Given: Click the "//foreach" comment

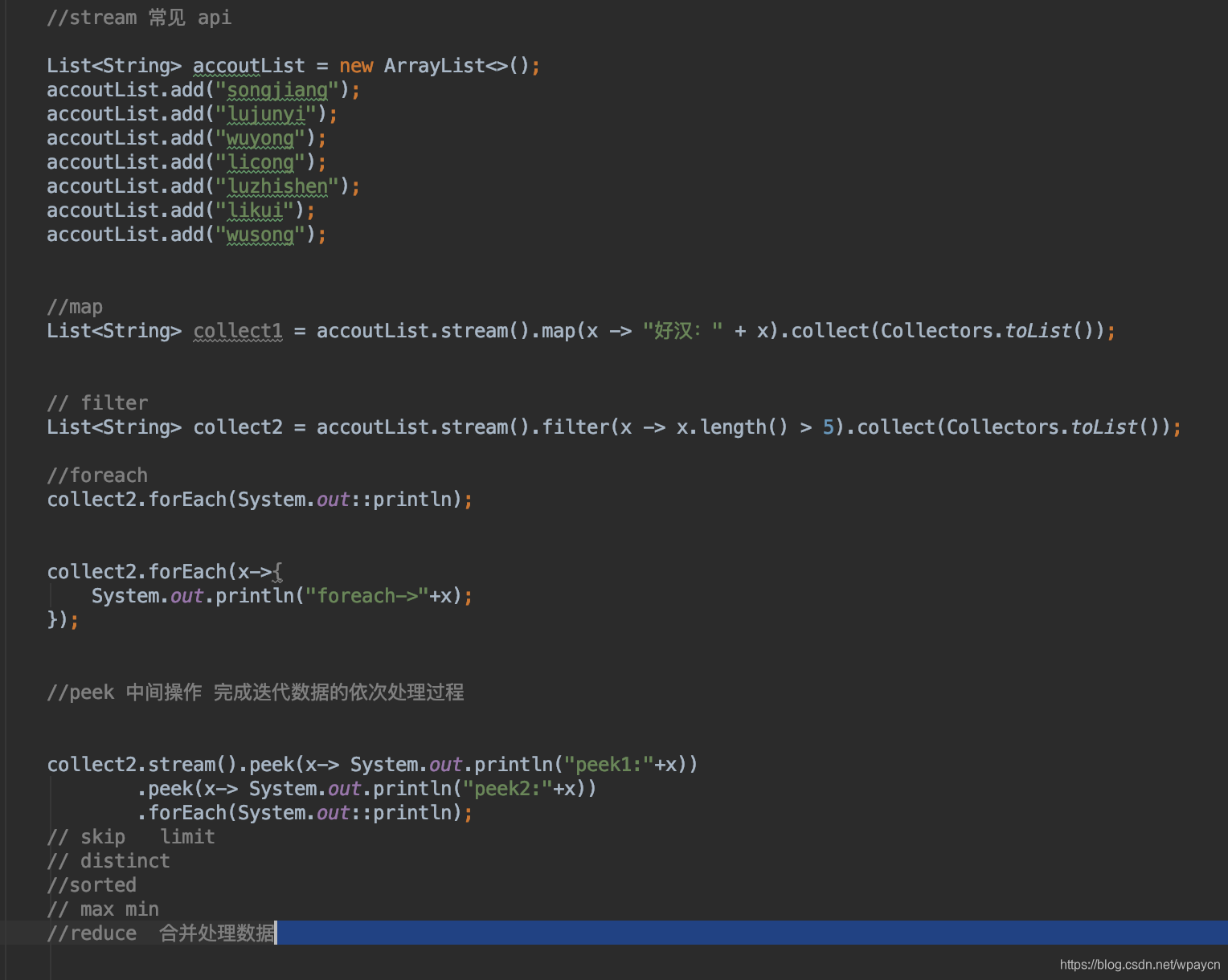Looking at the screenshot, I should (x=97, y=476).
